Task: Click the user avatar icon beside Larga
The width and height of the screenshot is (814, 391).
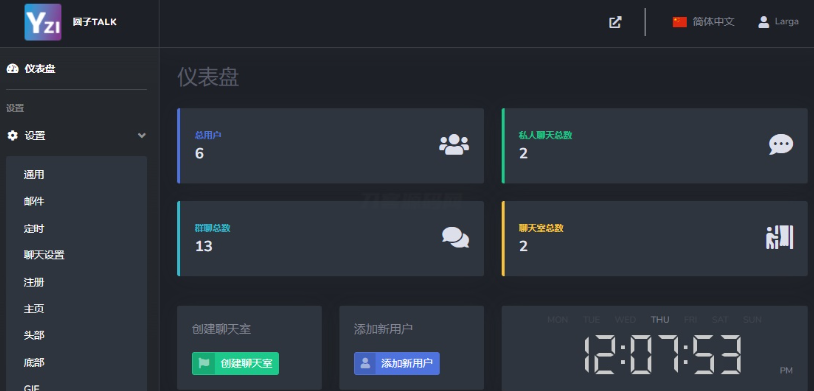Action: [763, 22]
